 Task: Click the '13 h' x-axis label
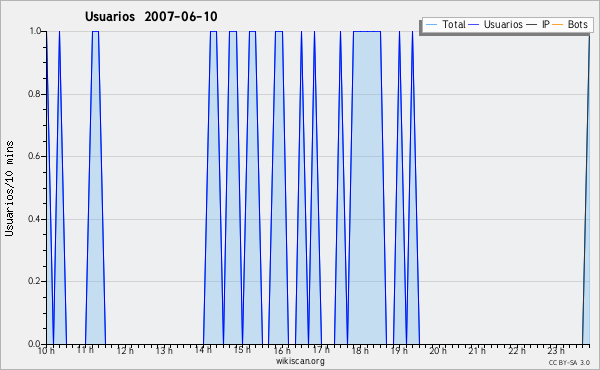(164, 350)
